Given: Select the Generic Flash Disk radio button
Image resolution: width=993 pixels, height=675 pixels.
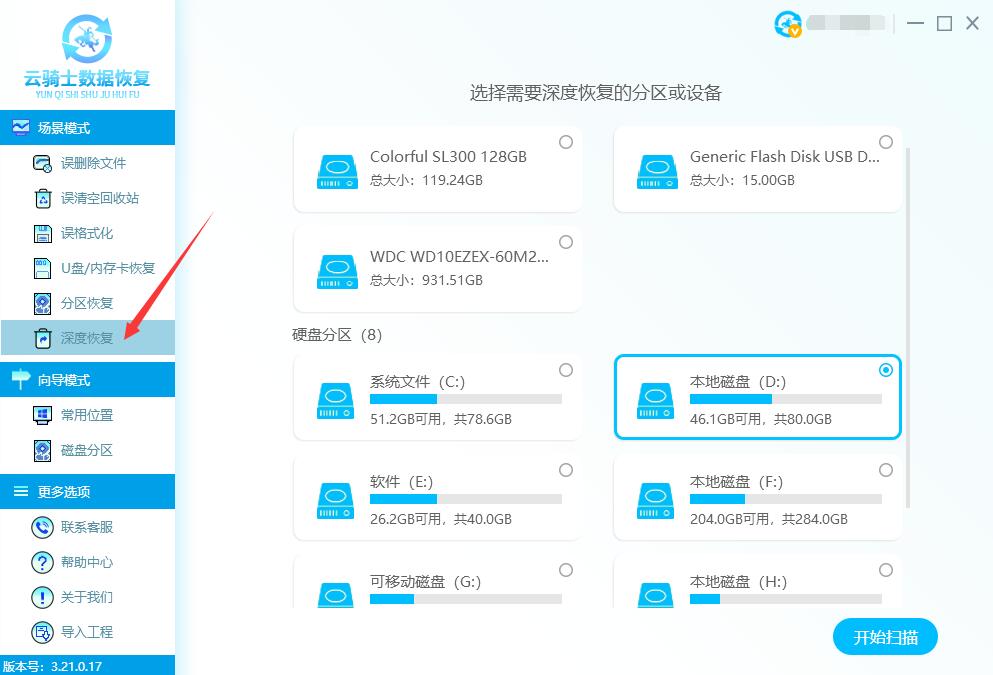Looking at the screenshot, I should point(886,142).
